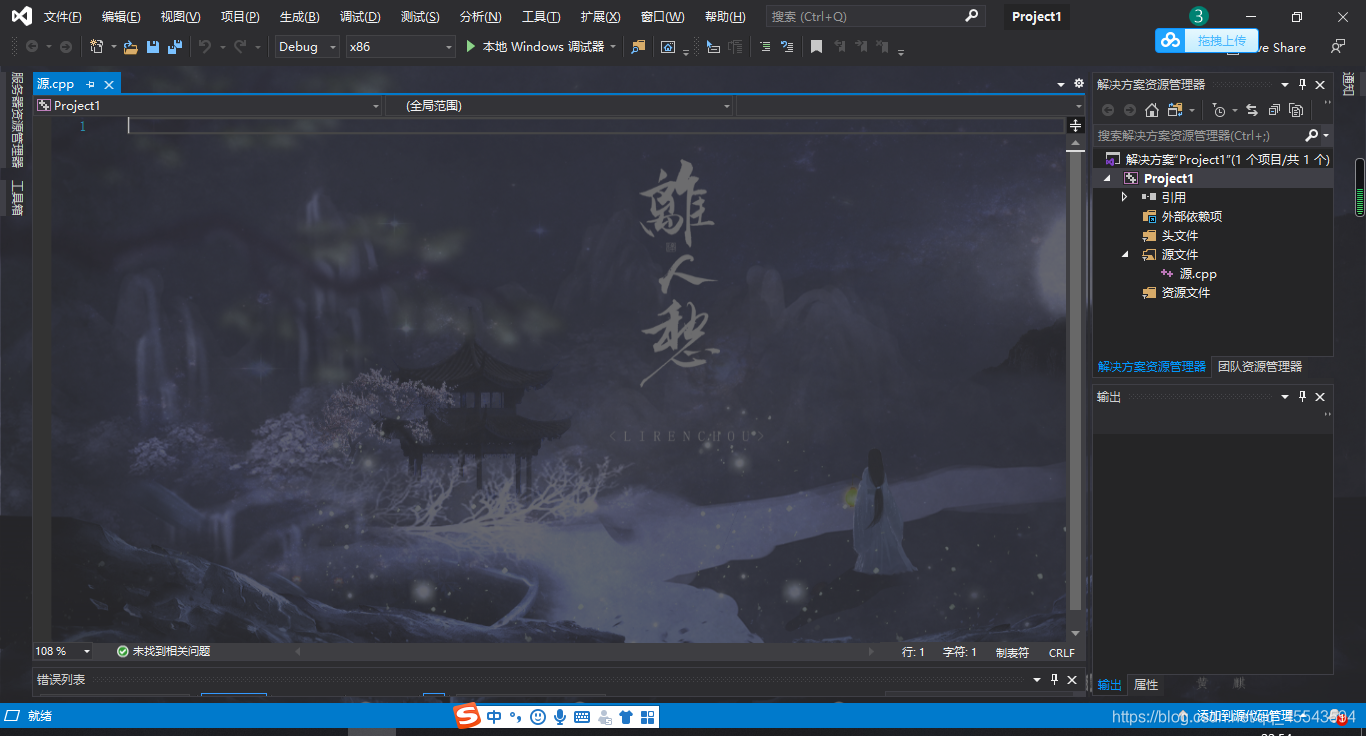Toggle the bookmark icon in the toolbar
The image size is (1366, 736).
tap(817, 46)
